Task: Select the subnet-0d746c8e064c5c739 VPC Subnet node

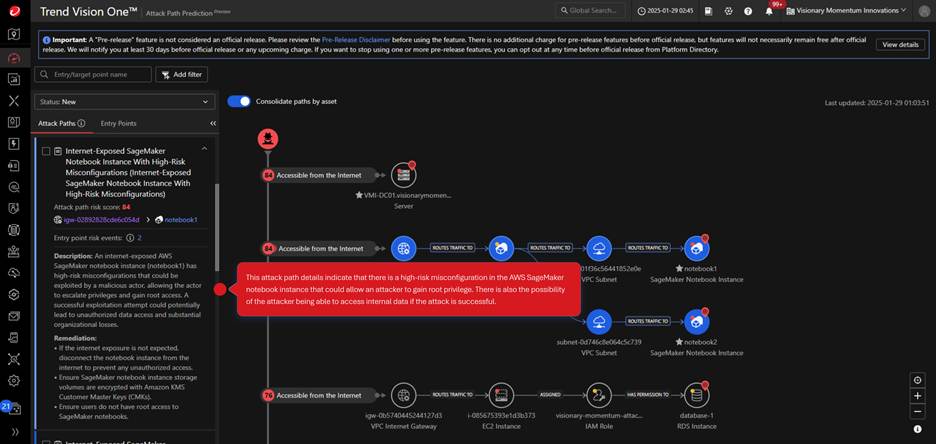Action: click(599, 322)
